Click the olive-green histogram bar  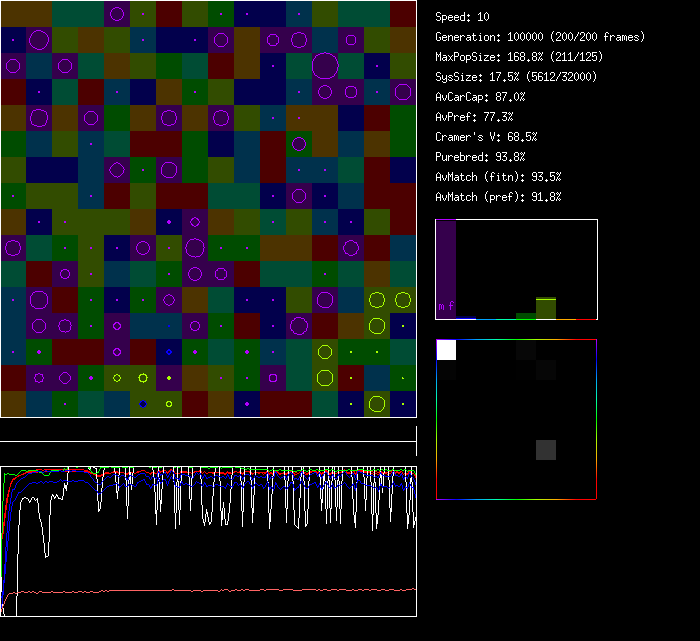545,308
